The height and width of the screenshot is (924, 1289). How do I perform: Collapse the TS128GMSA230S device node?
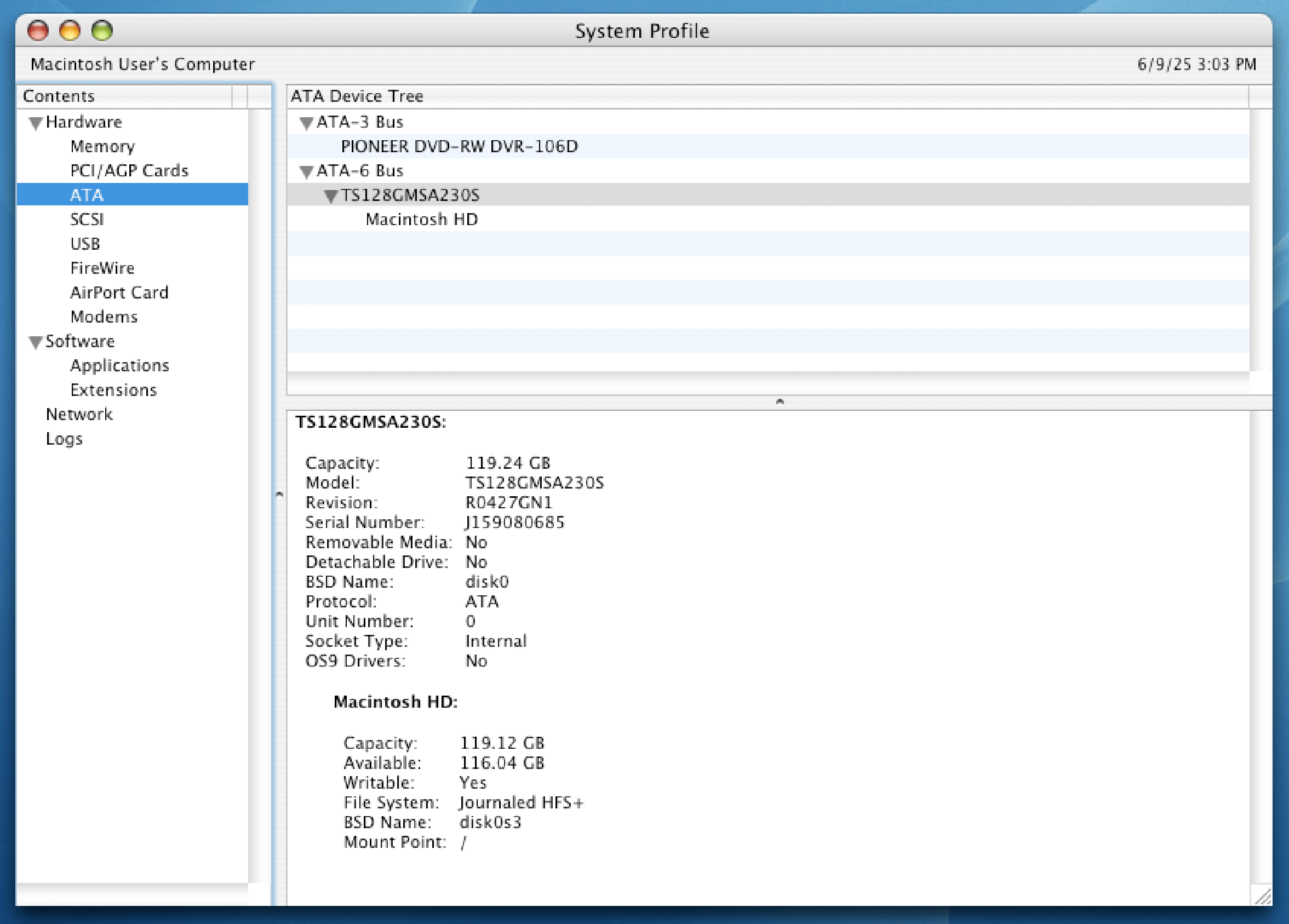331,196
